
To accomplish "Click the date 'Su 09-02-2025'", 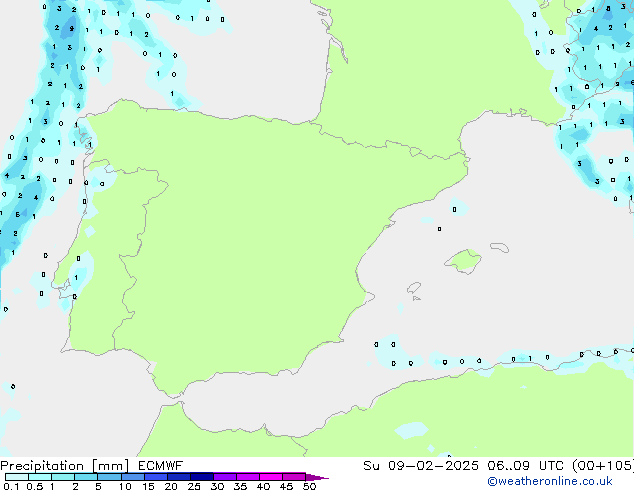I will point(421,466).
